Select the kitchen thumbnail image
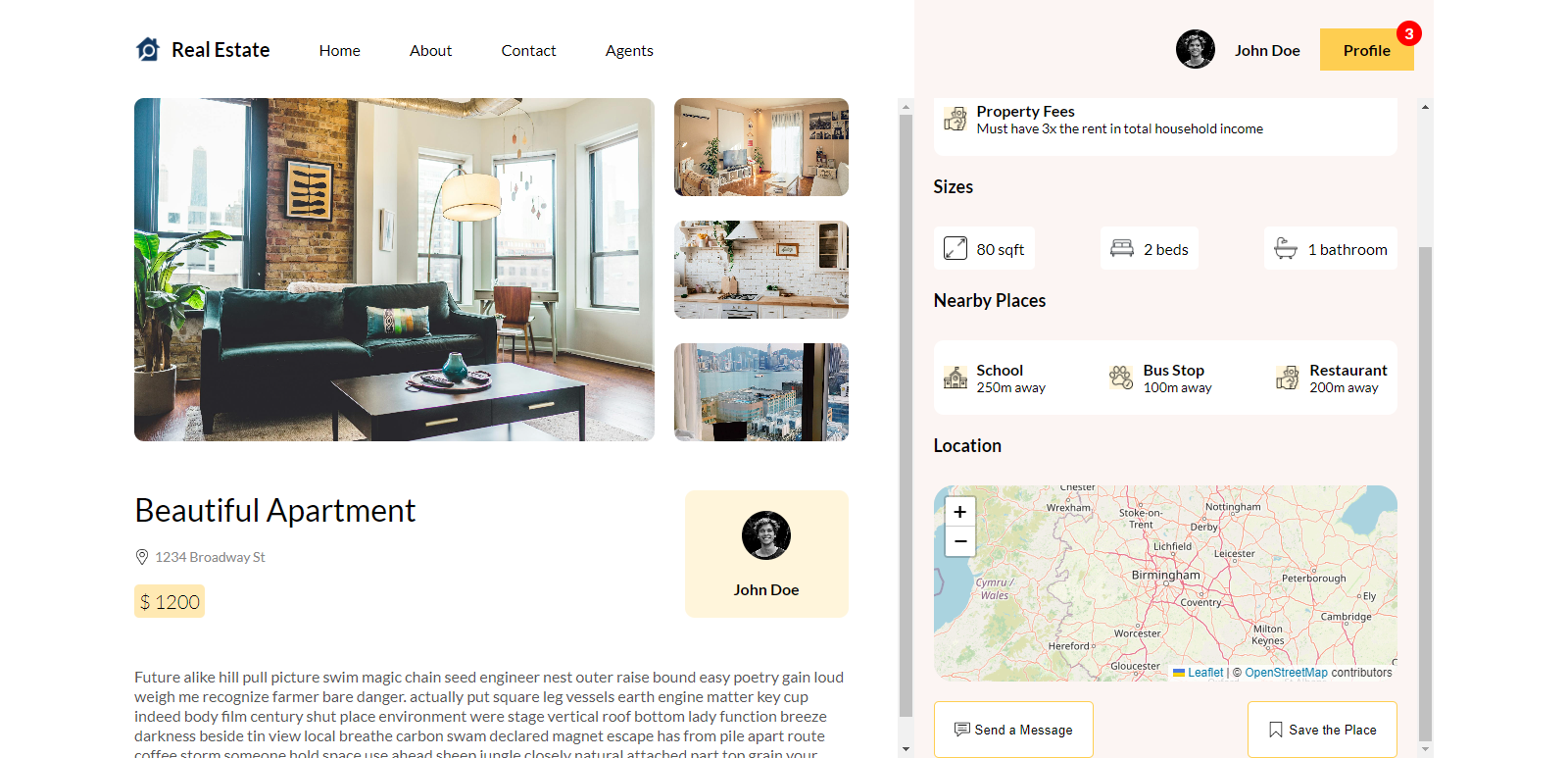1568x758 pixels. [761, 270]
